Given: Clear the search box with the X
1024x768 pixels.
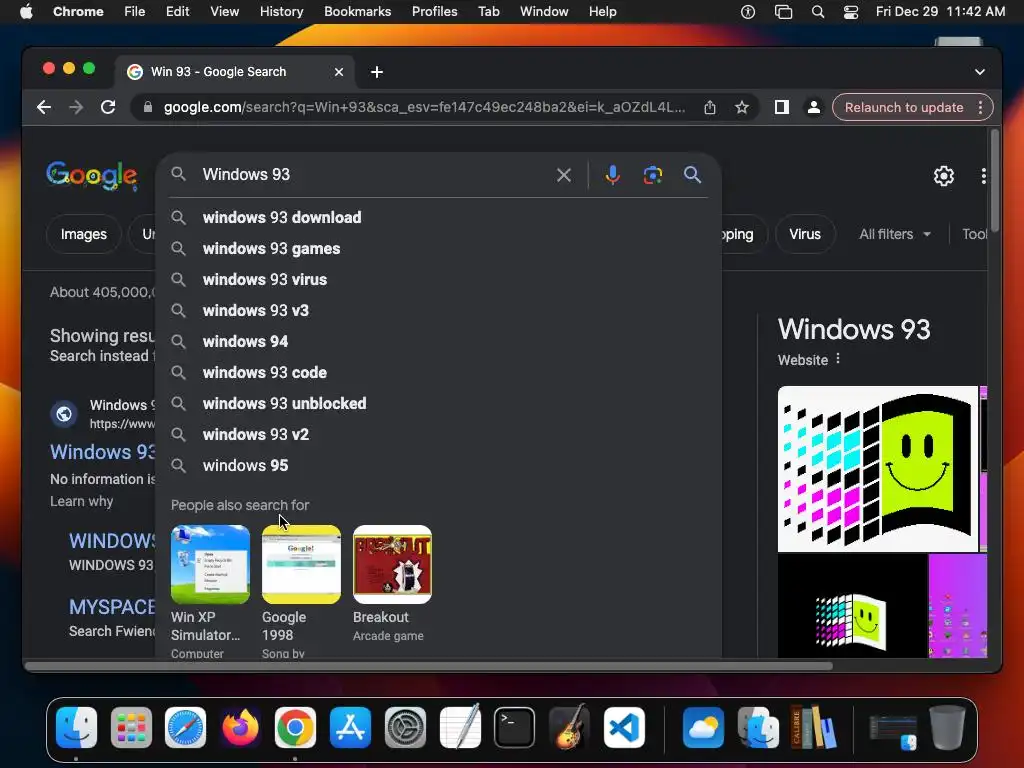Looking at the screenshot, I should tap(564, 174).
